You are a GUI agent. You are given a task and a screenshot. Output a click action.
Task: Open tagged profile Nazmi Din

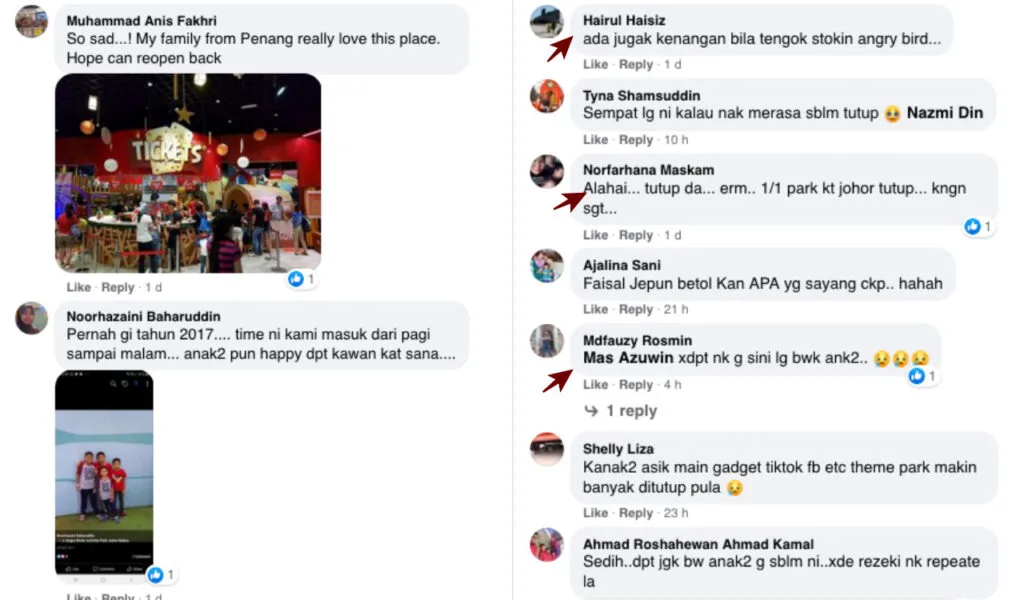point(944,113)
